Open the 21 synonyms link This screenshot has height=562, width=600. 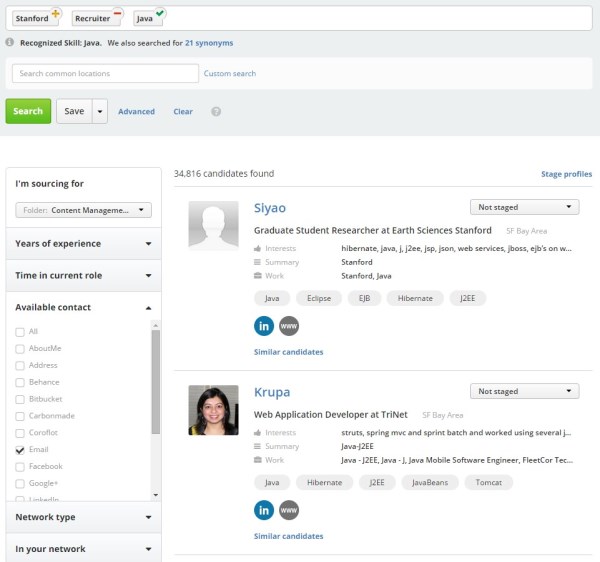(x=209, y=43)
